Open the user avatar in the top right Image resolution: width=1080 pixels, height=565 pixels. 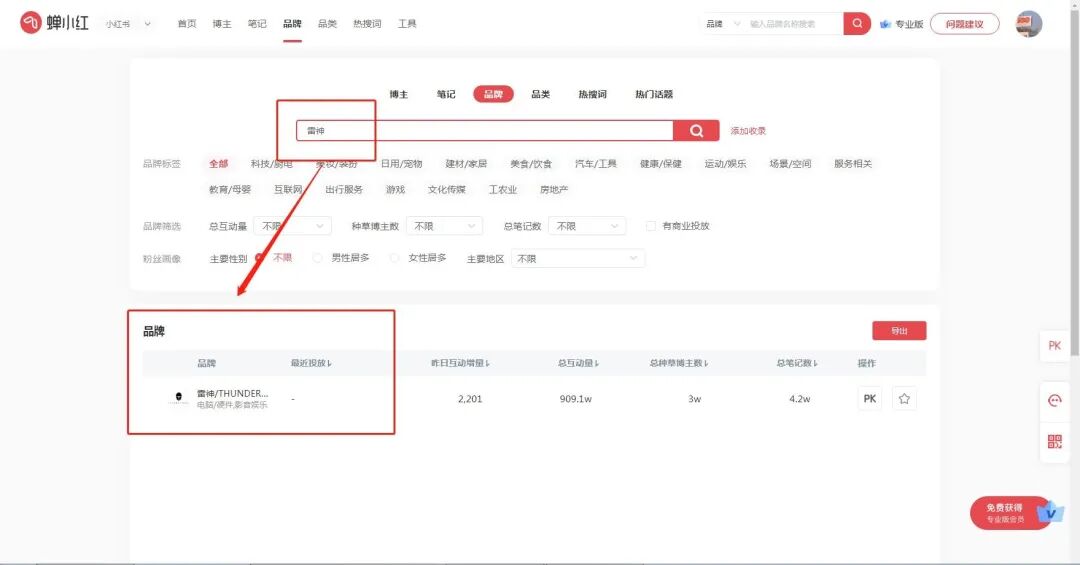tap(1028, 23)
